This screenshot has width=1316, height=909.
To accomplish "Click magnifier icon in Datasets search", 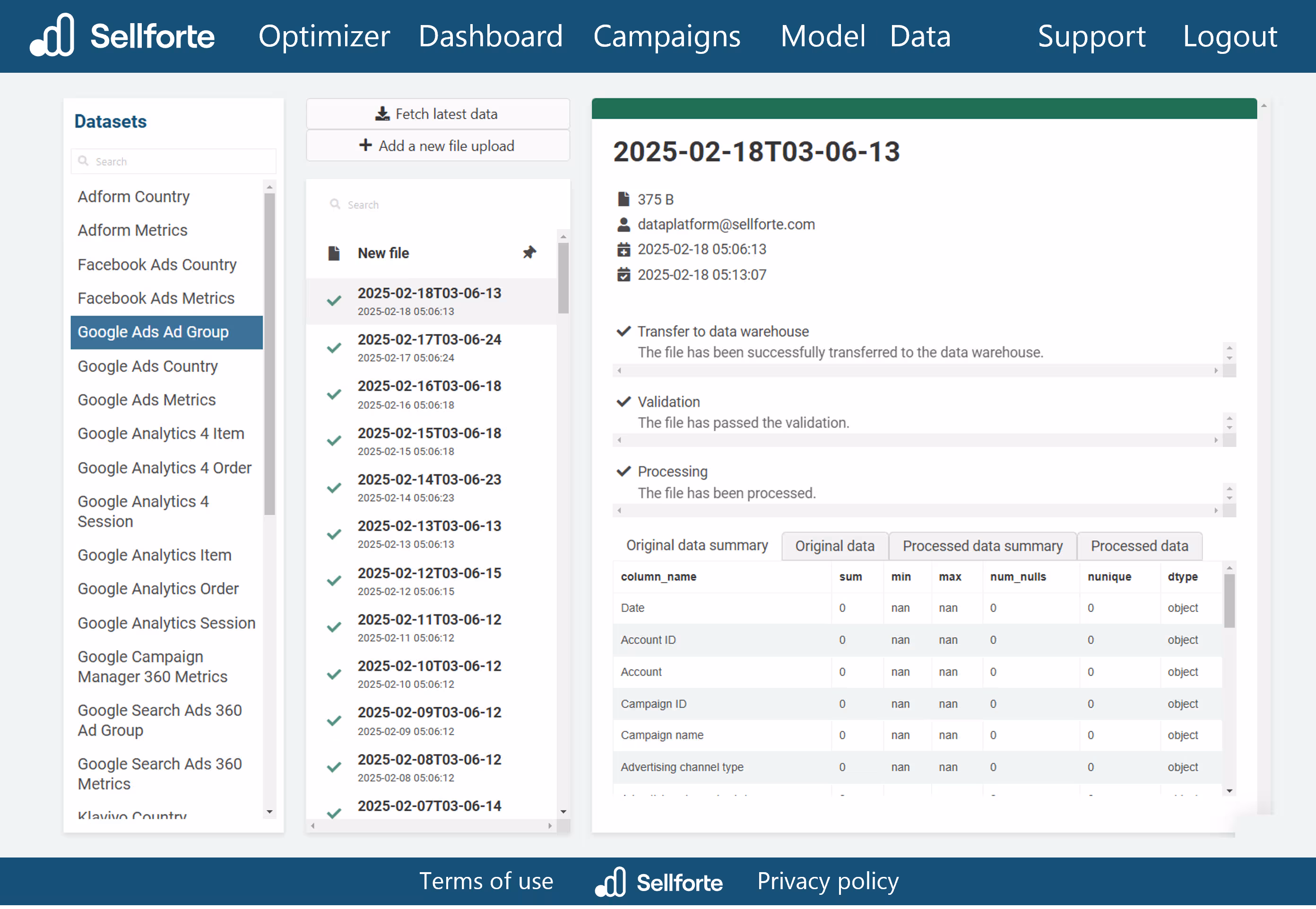I will (83, 161).
